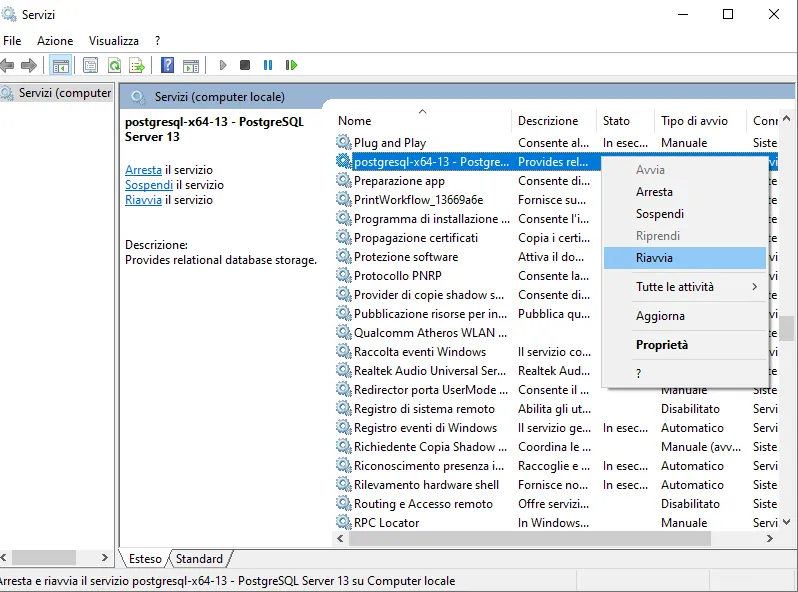Click gear icon of Registro di sistema remoto
This screenshot has width=798, height=592.
tap(344, 408)
